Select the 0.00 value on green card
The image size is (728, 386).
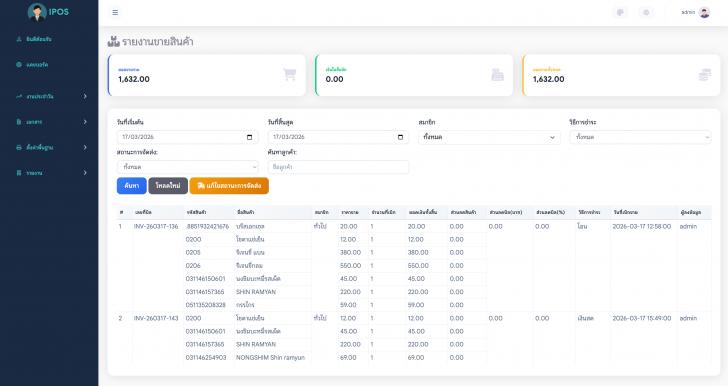click(334, 79)
